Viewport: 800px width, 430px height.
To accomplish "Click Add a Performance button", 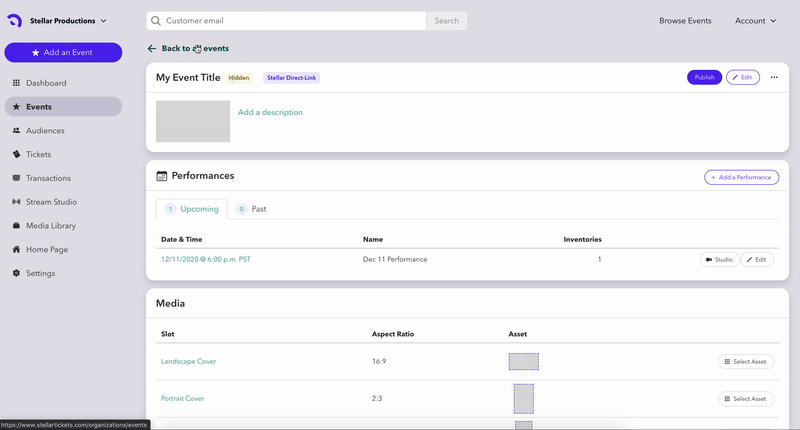I will tap(741, 178).
